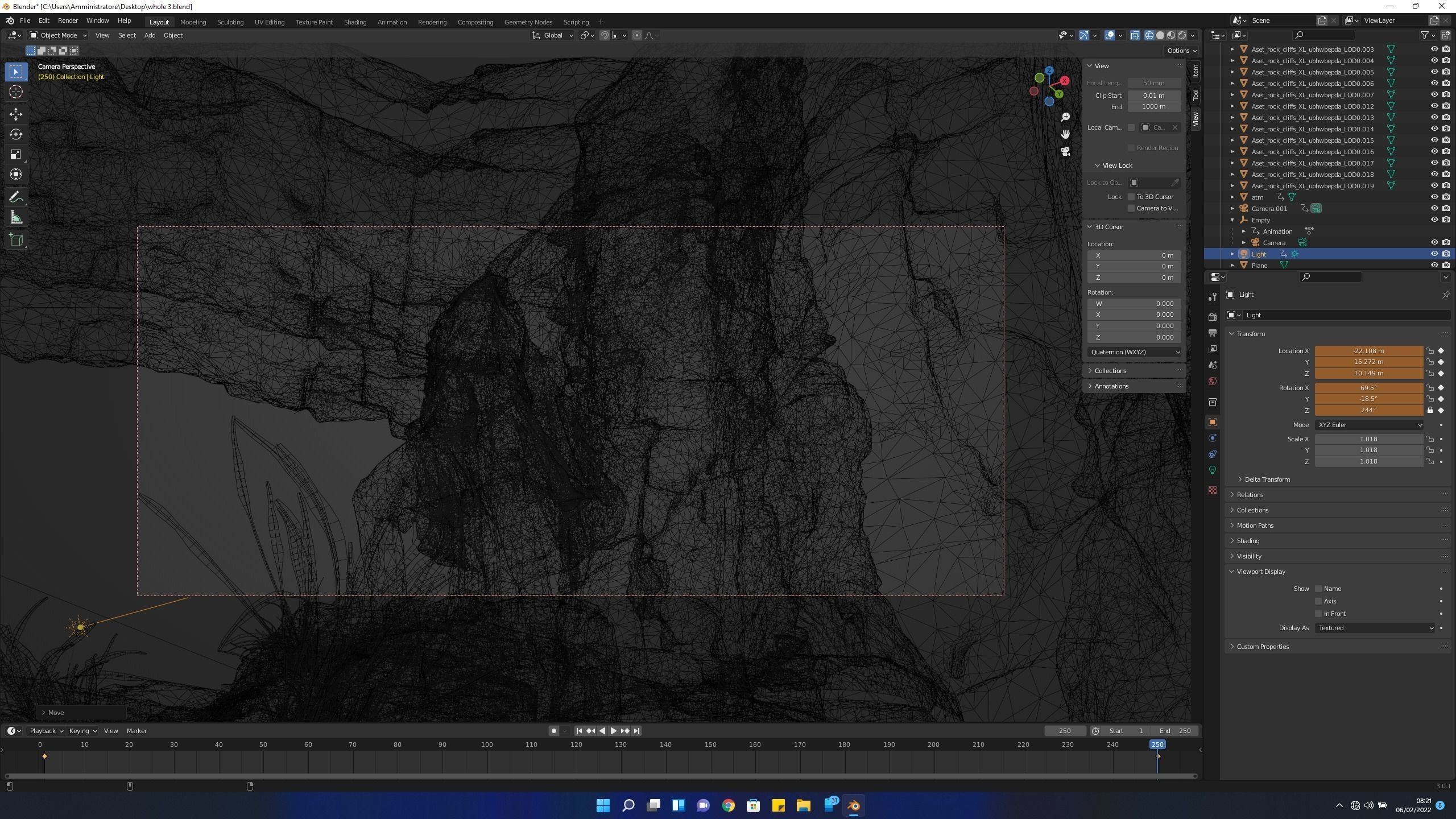Expand the Delta Transform panel
The width and height of the screenshot is (1456, 819).
point(1267,479)
